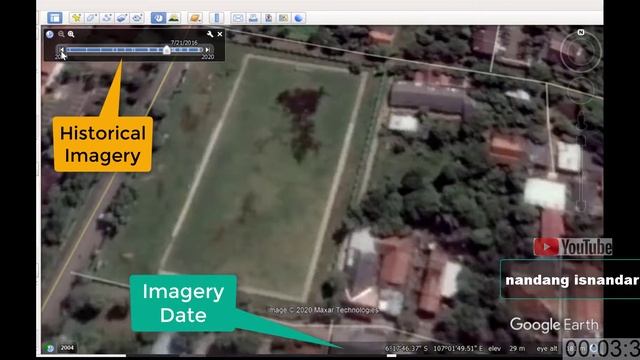Click the Look joystick navigation ring
The height and width of the screenshot is (360, 640).
581,51
